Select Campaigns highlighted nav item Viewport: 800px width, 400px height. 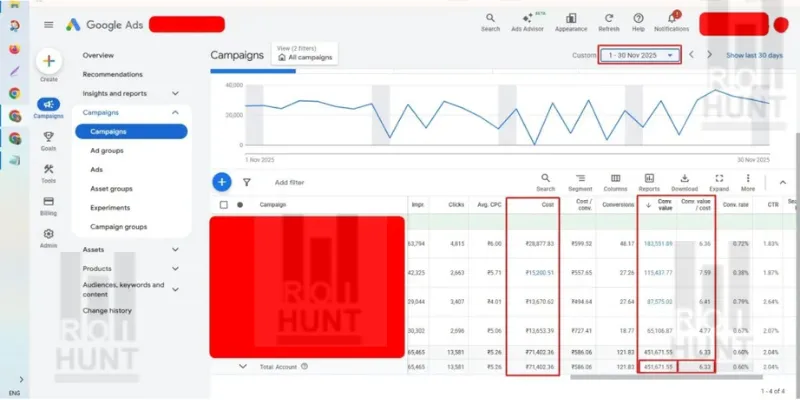tap(131, 132)
